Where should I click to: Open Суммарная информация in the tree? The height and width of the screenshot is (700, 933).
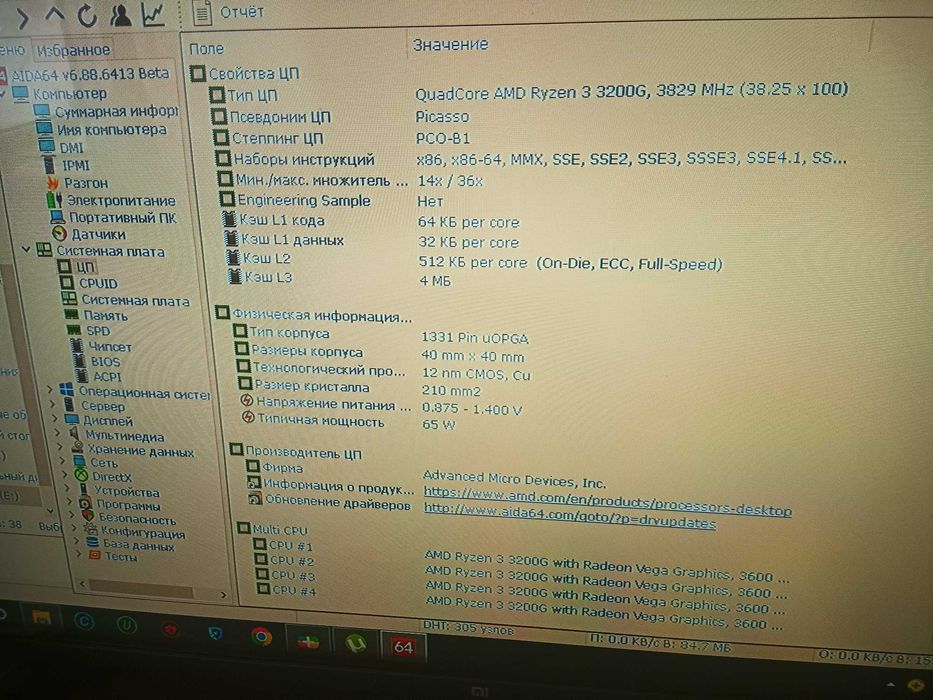pyautogui.click(x=106, y=111)
